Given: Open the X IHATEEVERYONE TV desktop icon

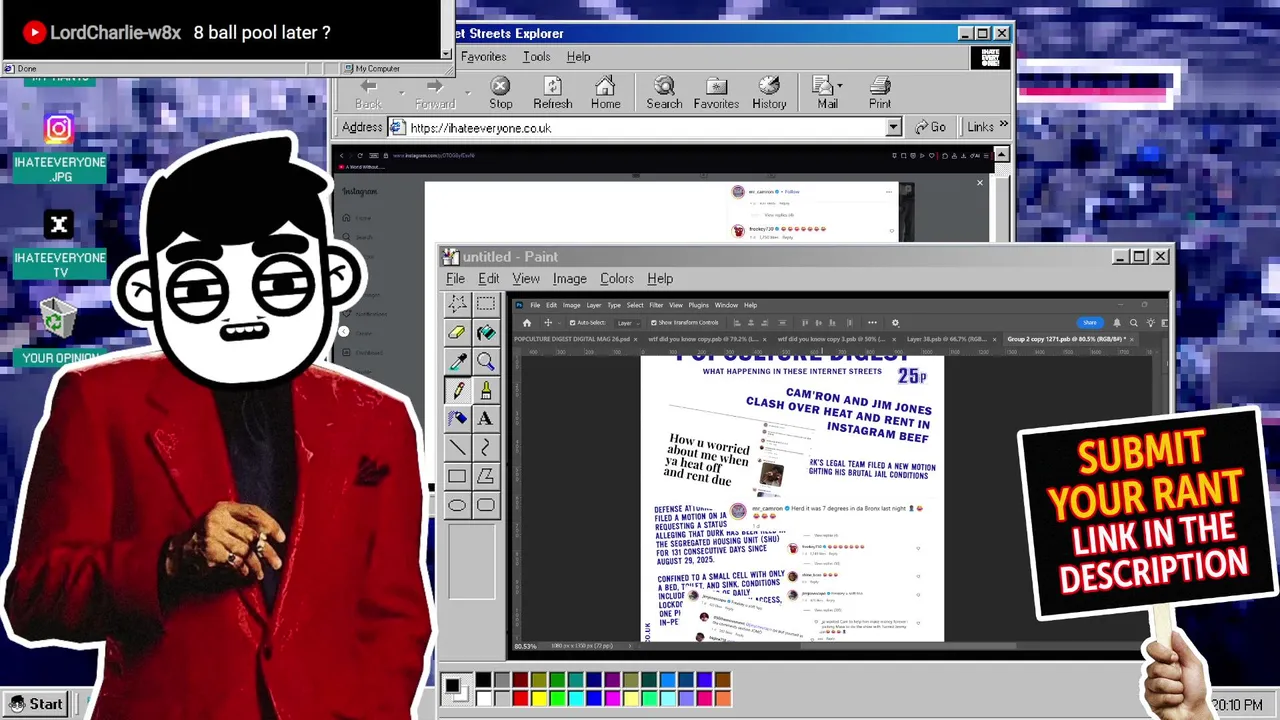Looking at the screenshot, I should tap(59, 243).
